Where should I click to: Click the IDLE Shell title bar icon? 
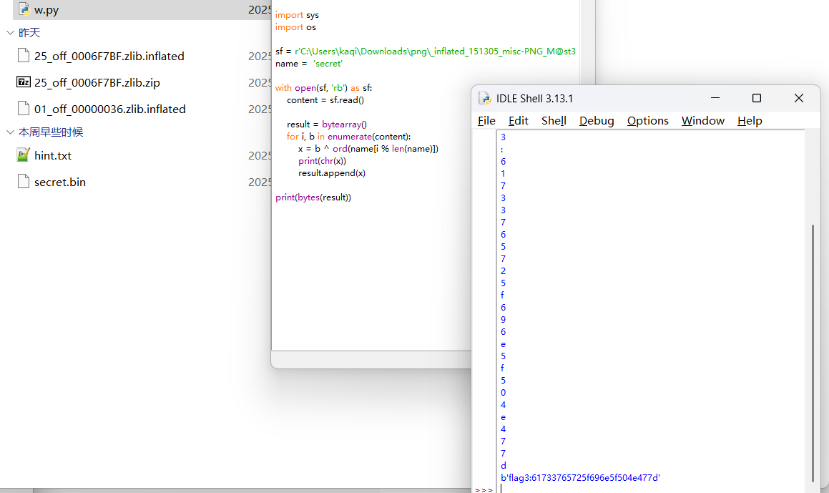[x=485, y=98]
